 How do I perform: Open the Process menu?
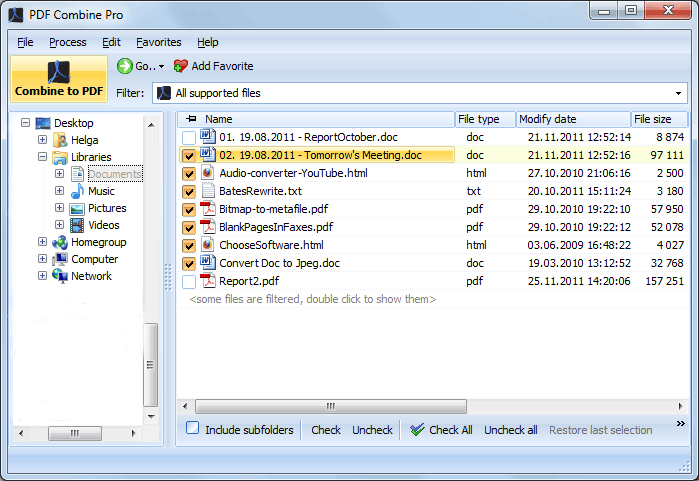(67, 42)
